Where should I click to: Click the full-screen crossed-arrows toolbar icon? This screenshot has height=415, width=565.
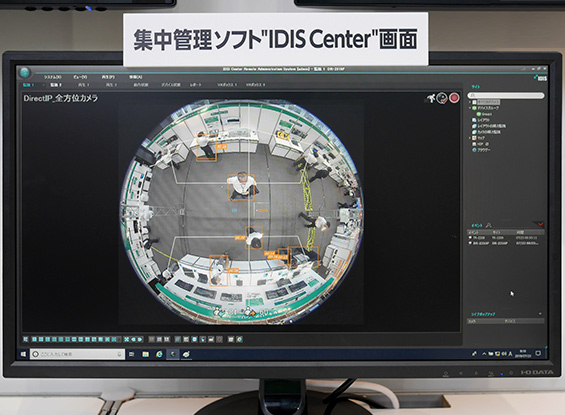pyautogui.click(x=127, y=339)
